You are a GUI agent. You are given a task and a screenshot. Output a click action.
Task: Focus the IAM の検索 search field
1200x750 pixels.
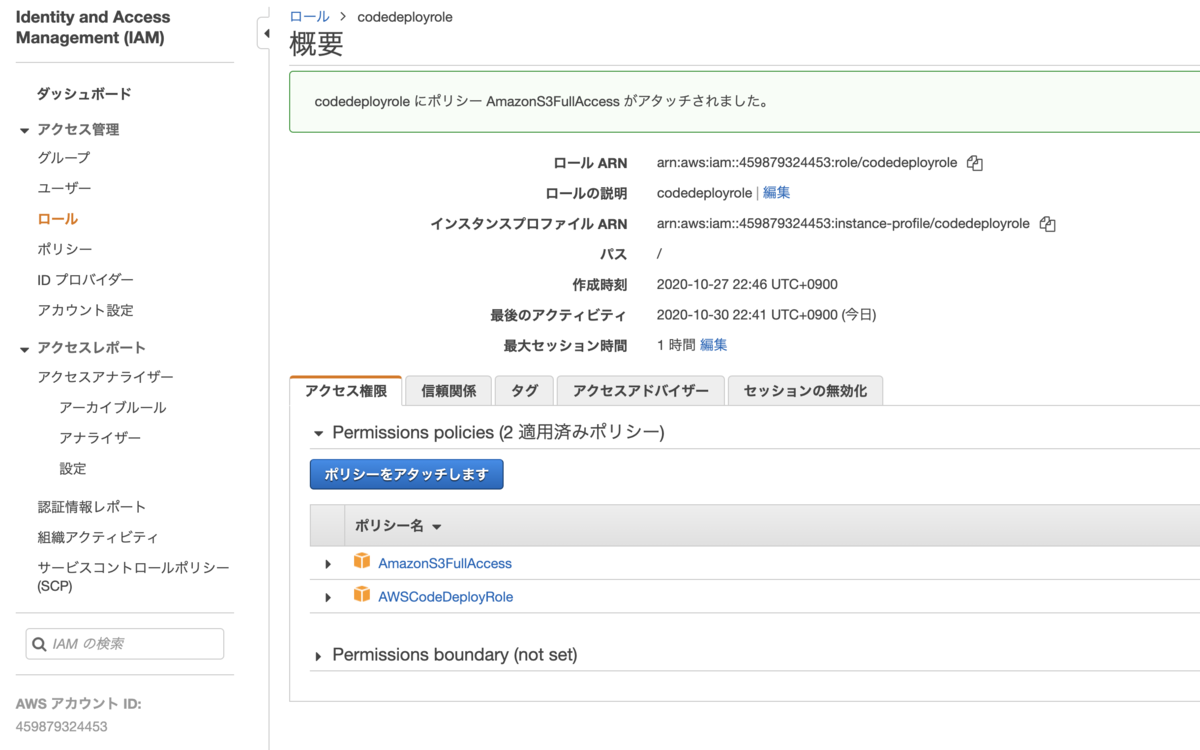pos(125,644)
